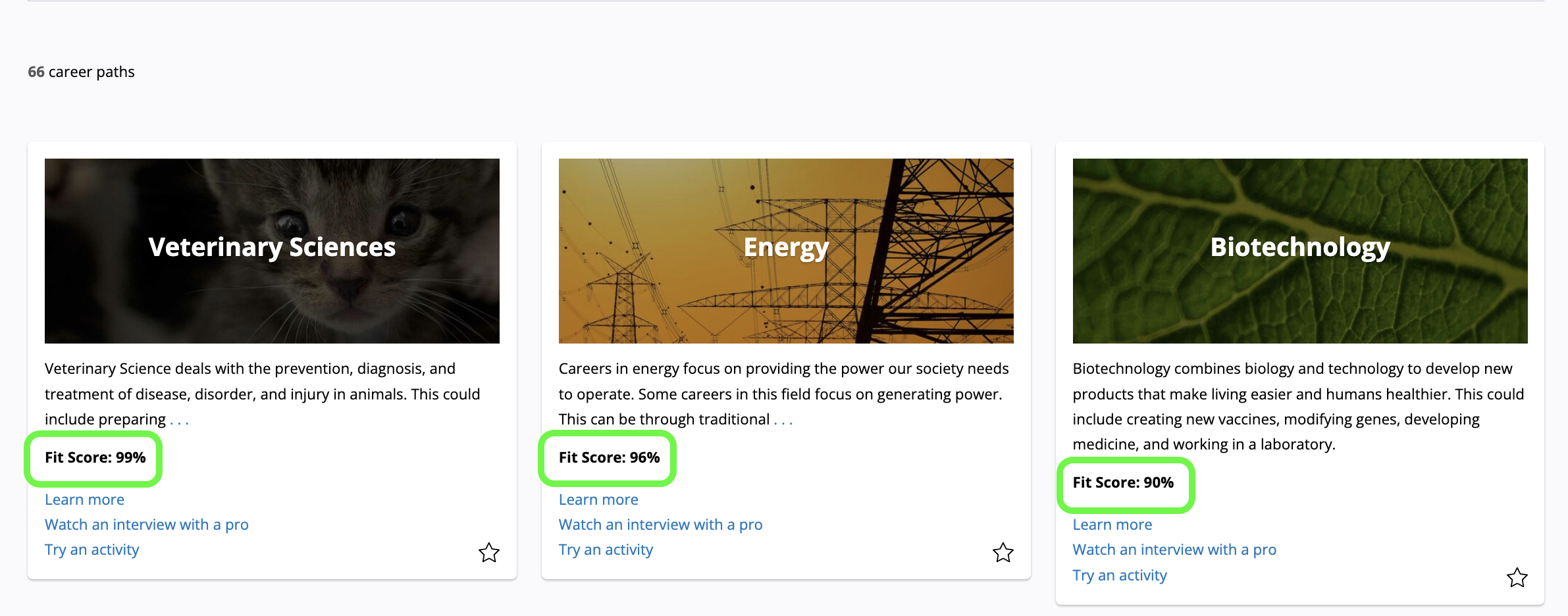Watch an interview with a pro for Energy

[x=660, y=525]
